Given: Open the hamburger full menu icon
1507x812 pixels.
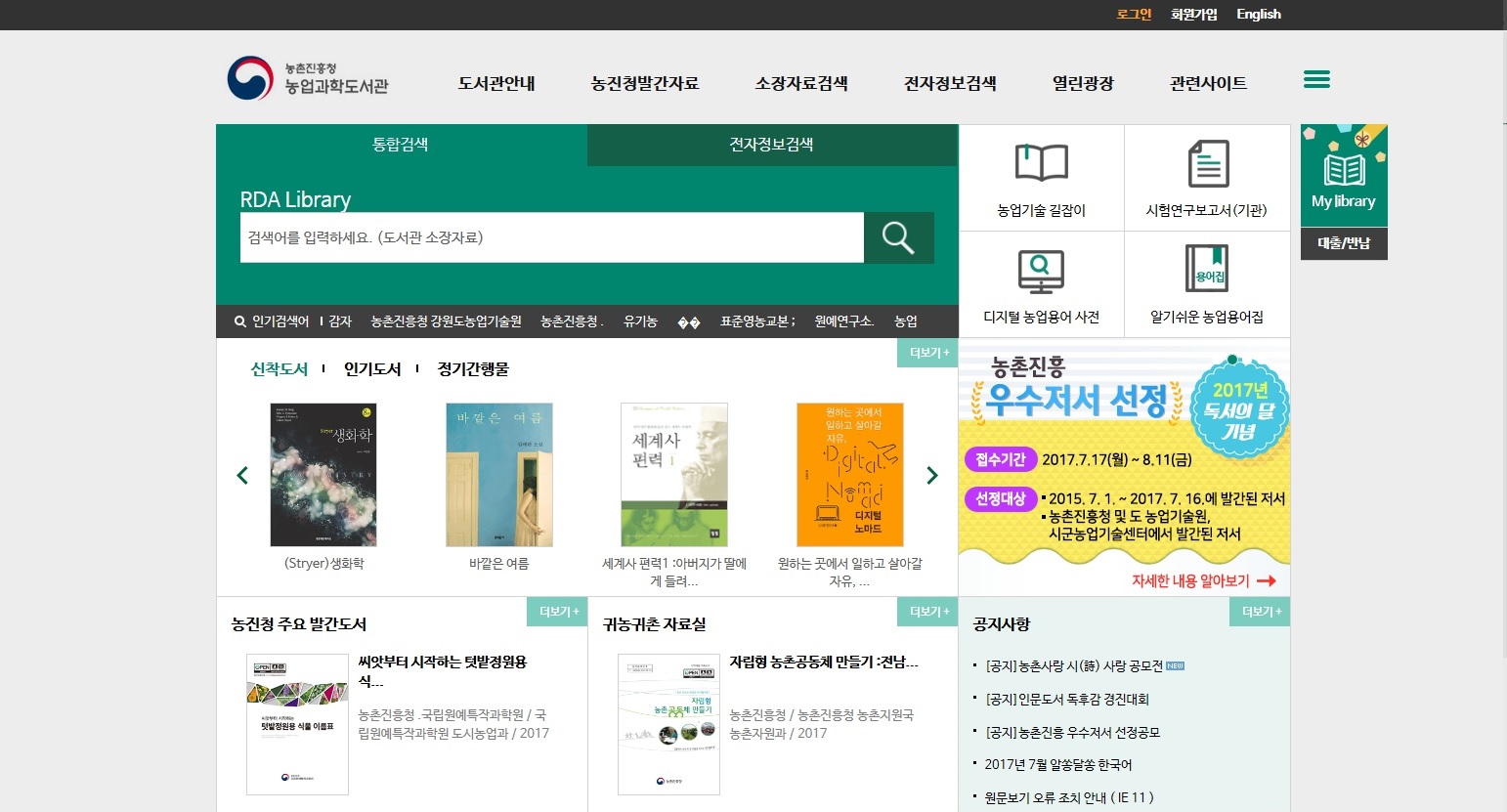Looking at the screenshot, I should tap(1316, 80).
